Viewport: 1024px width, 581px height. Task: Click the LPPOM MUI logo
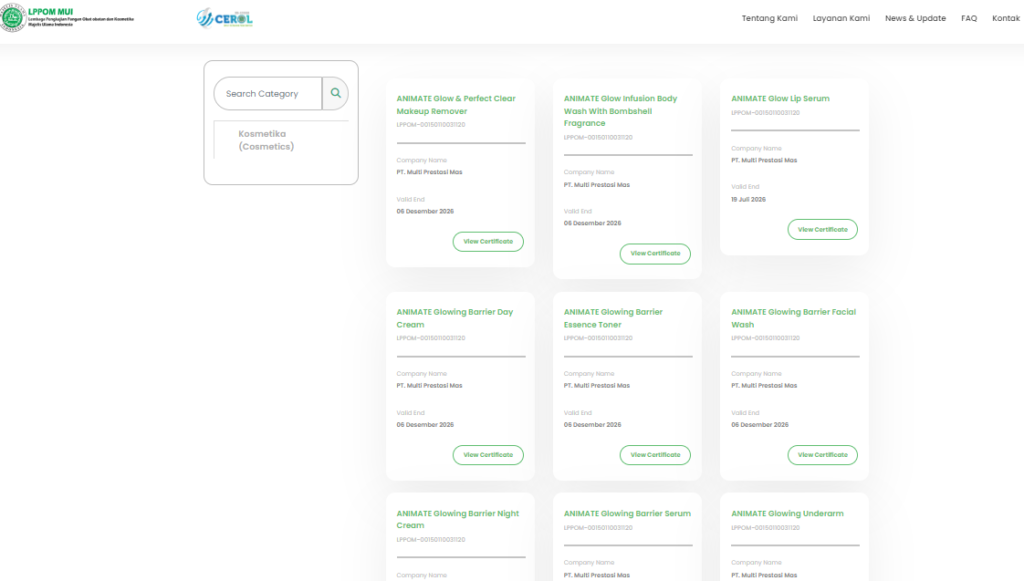point(67,18)
